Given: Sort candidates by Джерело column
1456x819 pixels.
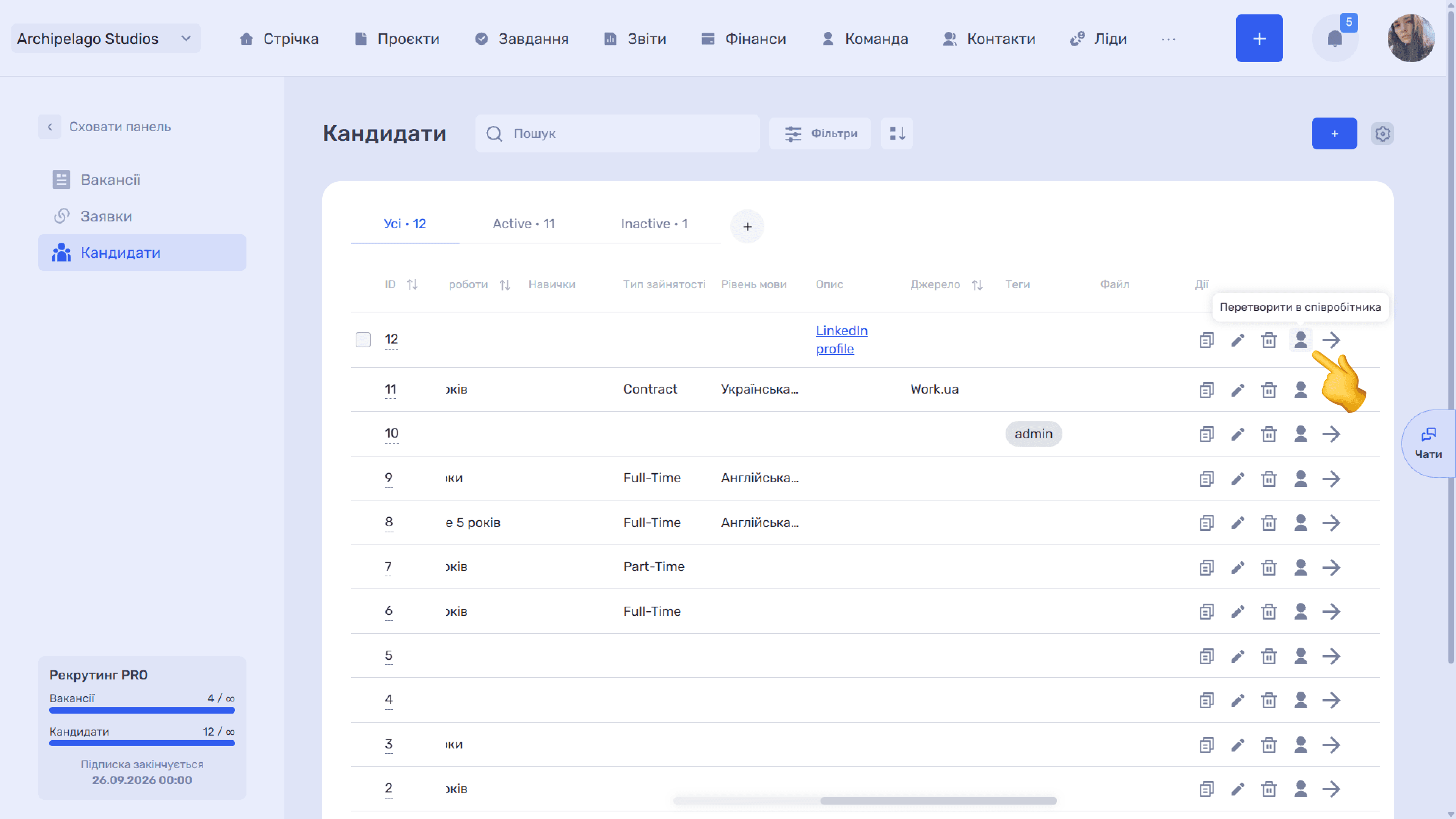Looking at the screenshot, I should (x=977, y=285).
